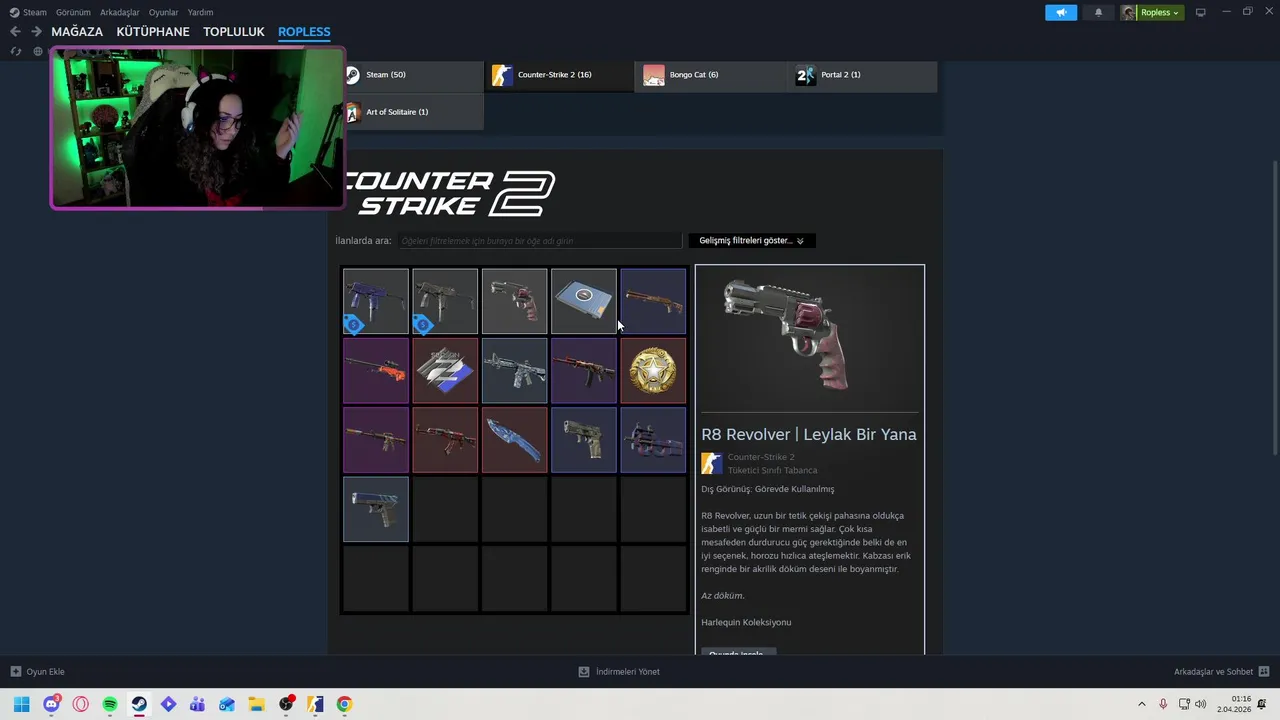Select the Steam (50) inventory tab
Viewport: 1280px width, 720px height.
click(413, 75)
